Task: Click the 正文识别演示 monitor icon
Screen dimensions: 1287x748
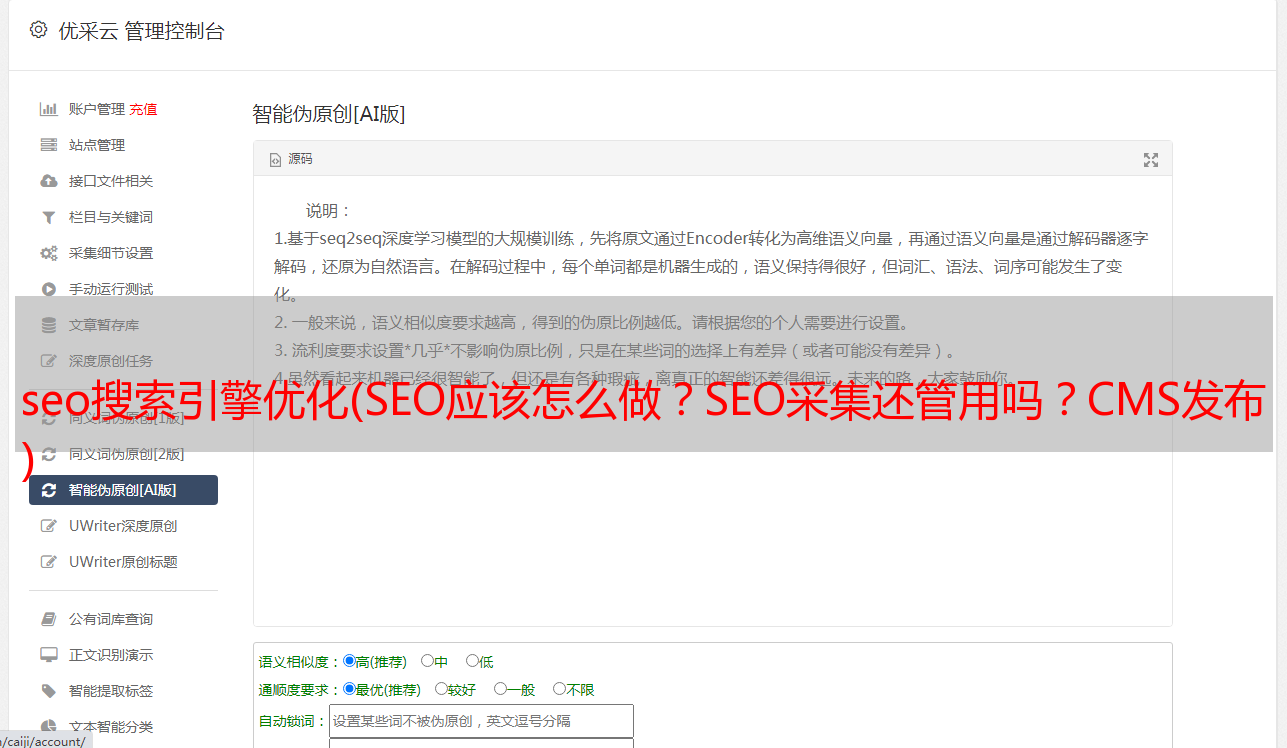Action: (x=48, y=655)
